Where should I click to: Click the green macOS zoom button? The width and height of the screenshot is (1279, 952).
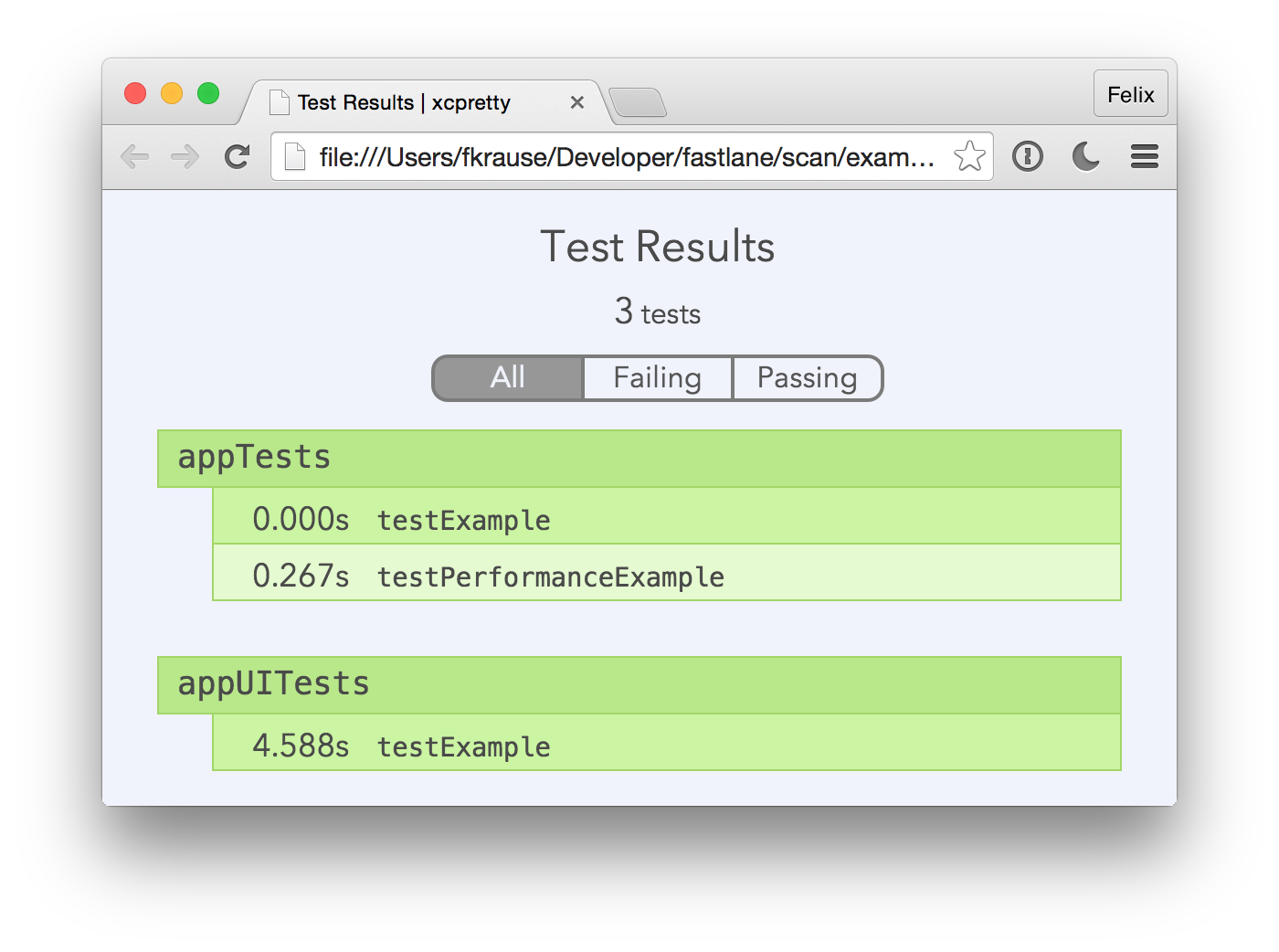208,93
